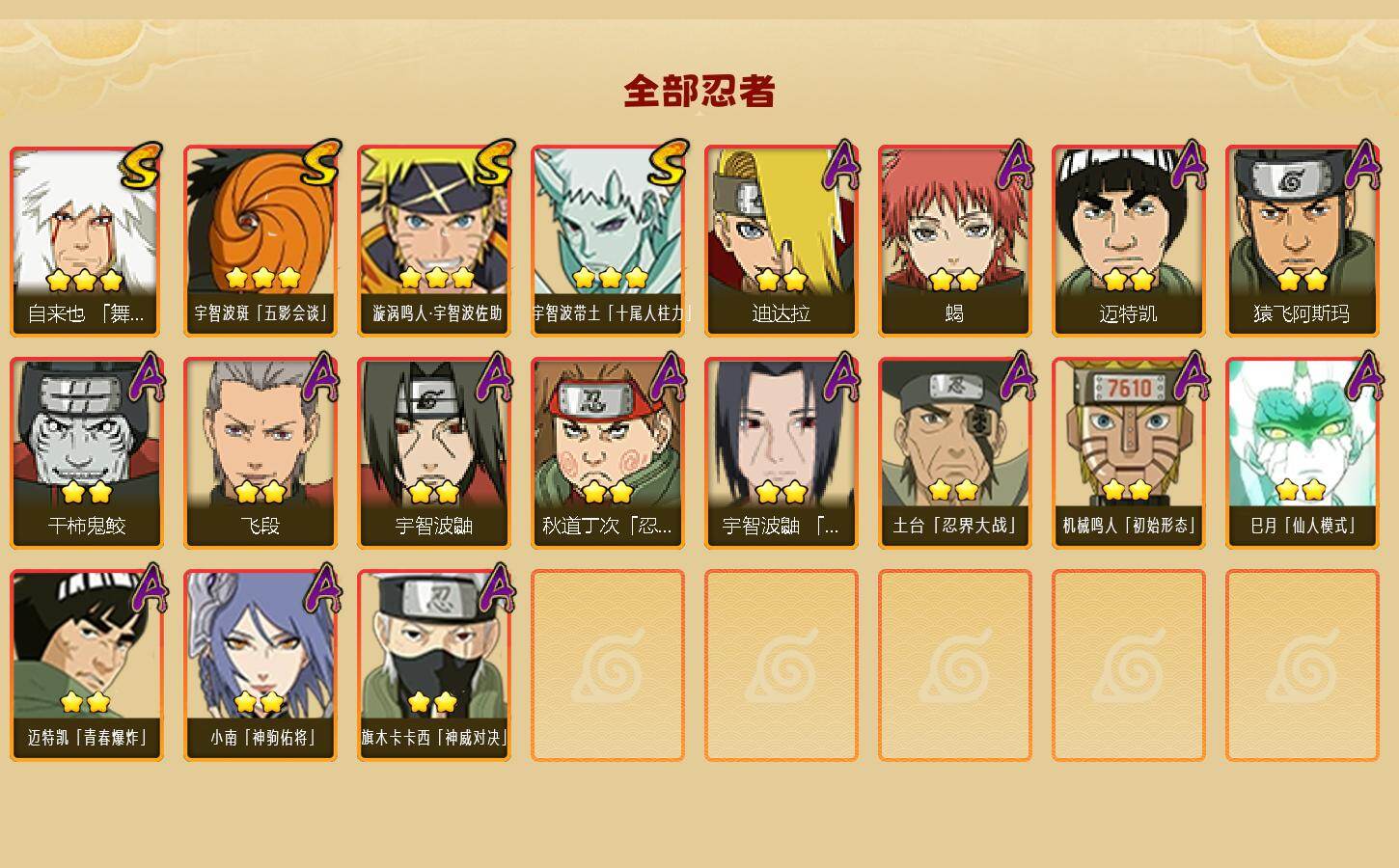Select the 蝎 ninja portrait
The image size is (1399, 868).
pos(955,241)
